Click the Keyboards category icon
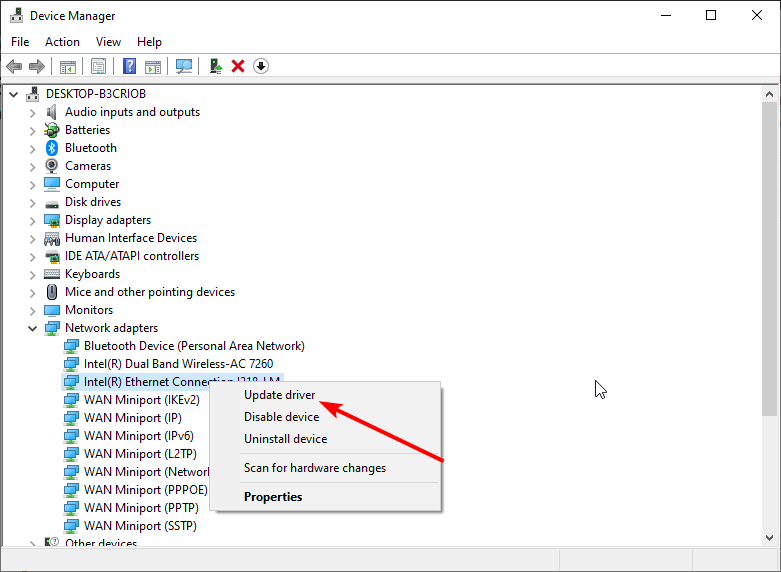The image size is (781, 572). coord(52,274)
